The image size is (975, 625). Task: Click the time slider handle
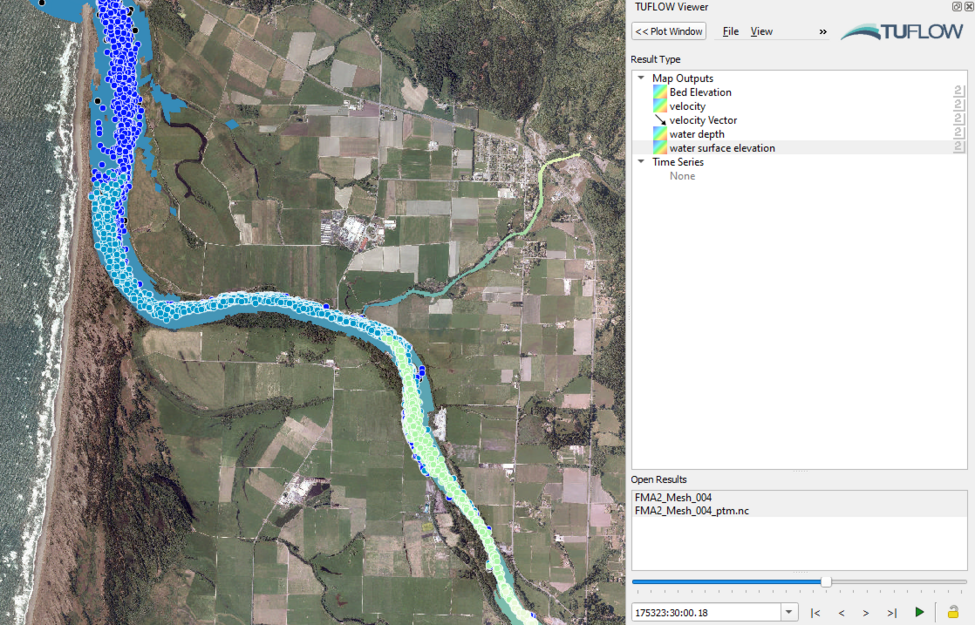[826, 581]
